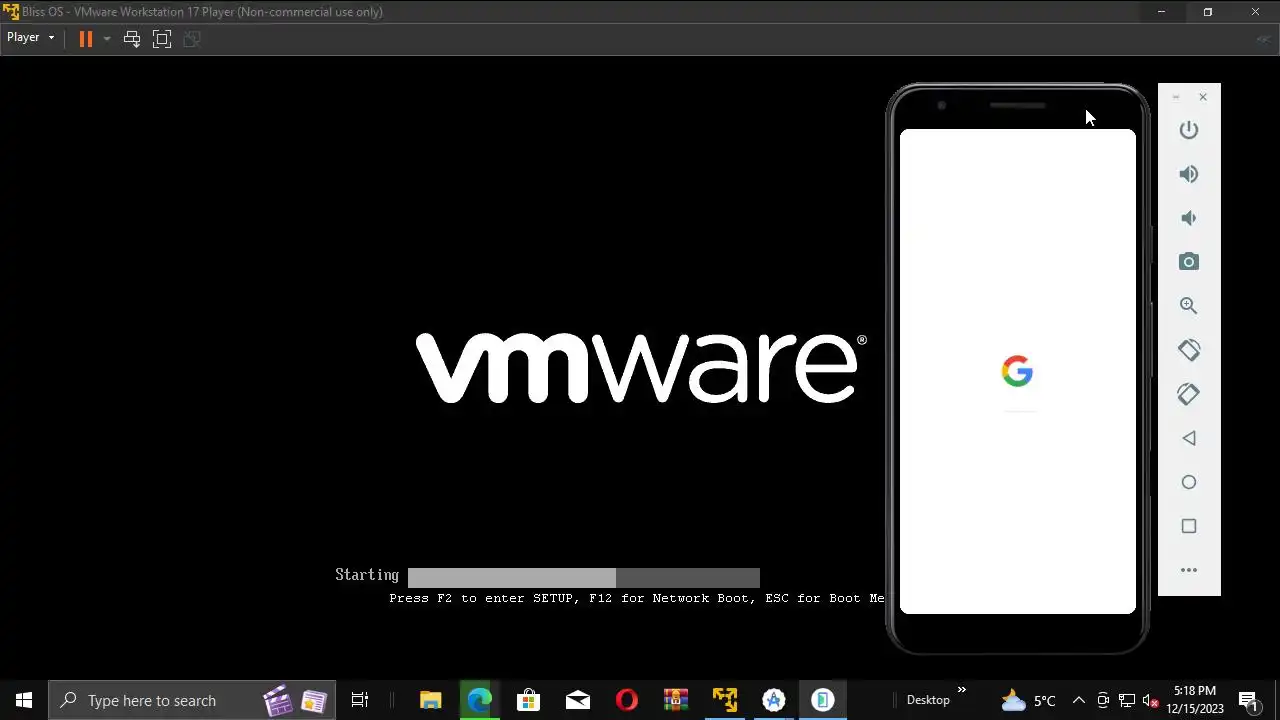Open clock showing 5:18 PM

coord(1195,700)
